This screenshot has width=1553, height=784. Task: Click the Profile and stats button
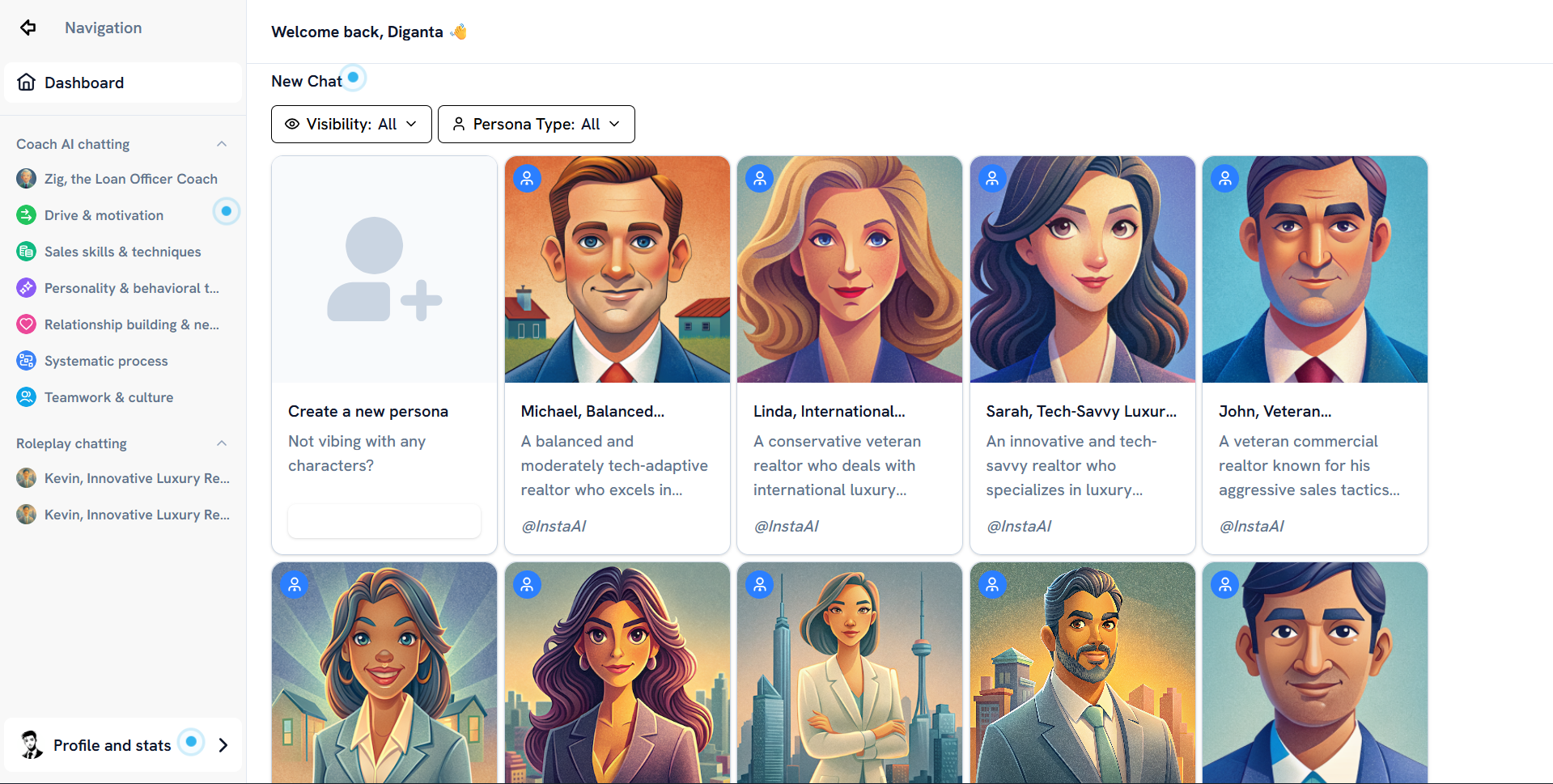coord(112,745)
